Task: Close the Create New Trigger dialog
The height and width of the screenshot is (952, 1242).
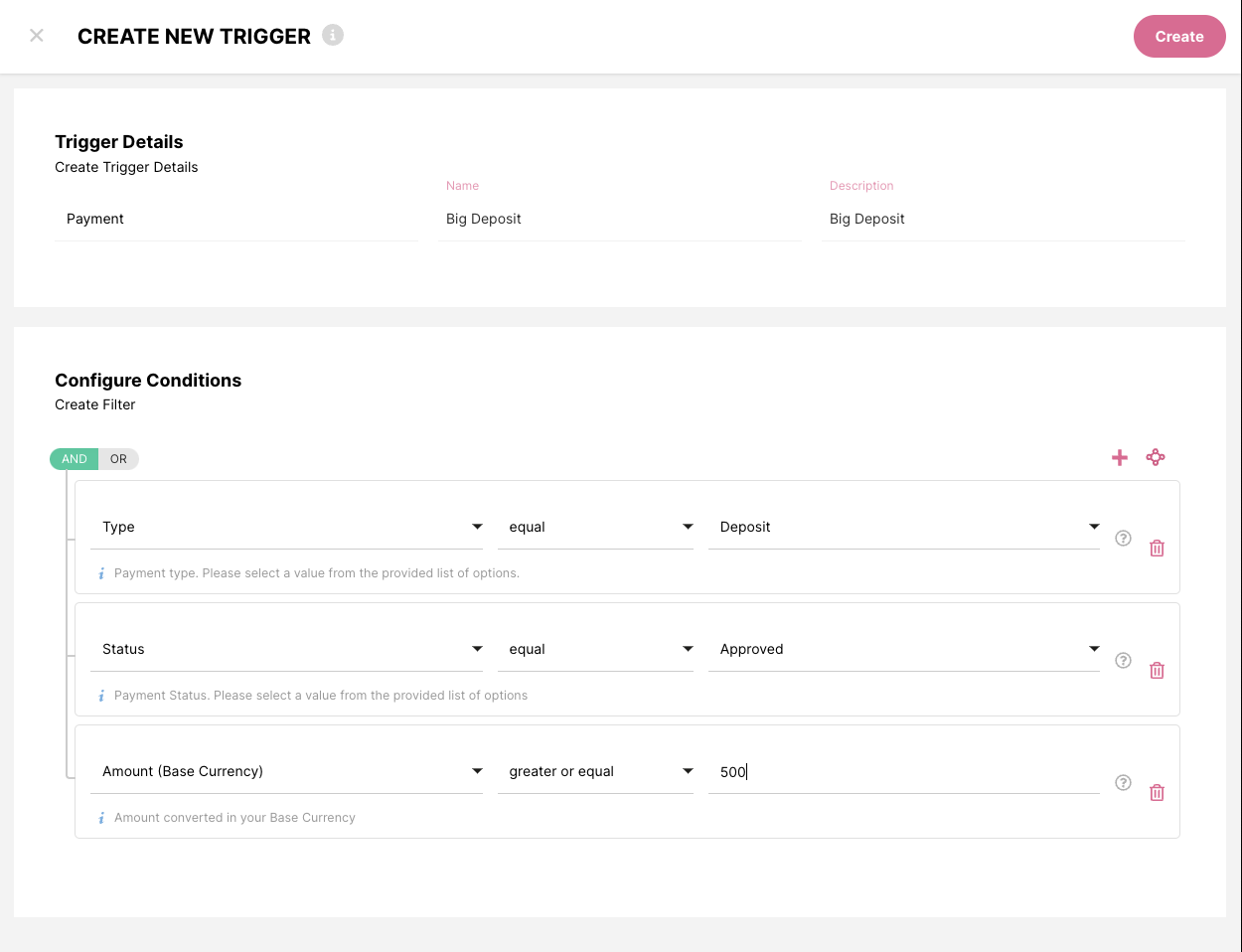Action: [37, 36]
